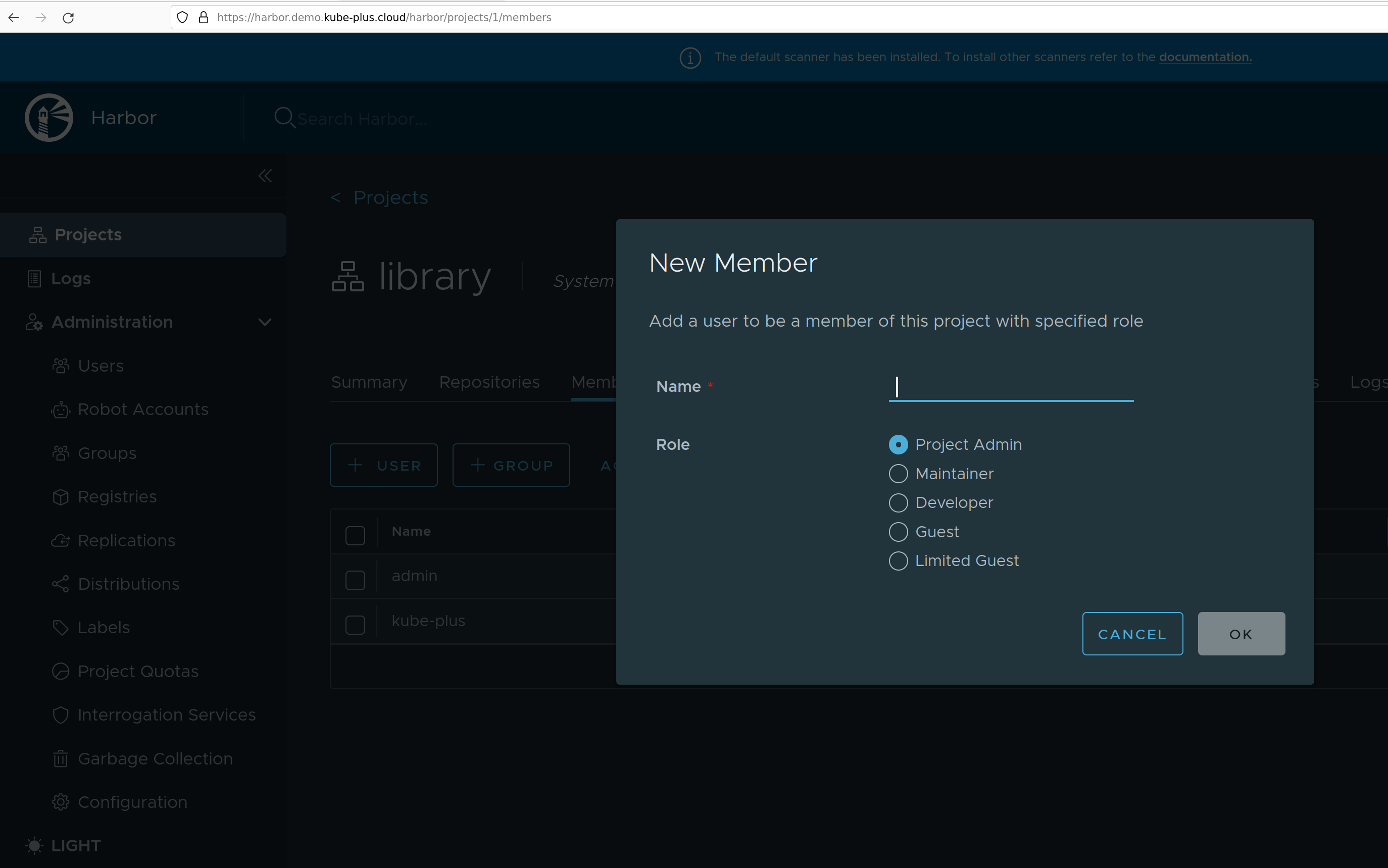The width and height of the screenshot is (1388, 868).
Task: Check the admin member row checkbox
Action: point(355,580)
